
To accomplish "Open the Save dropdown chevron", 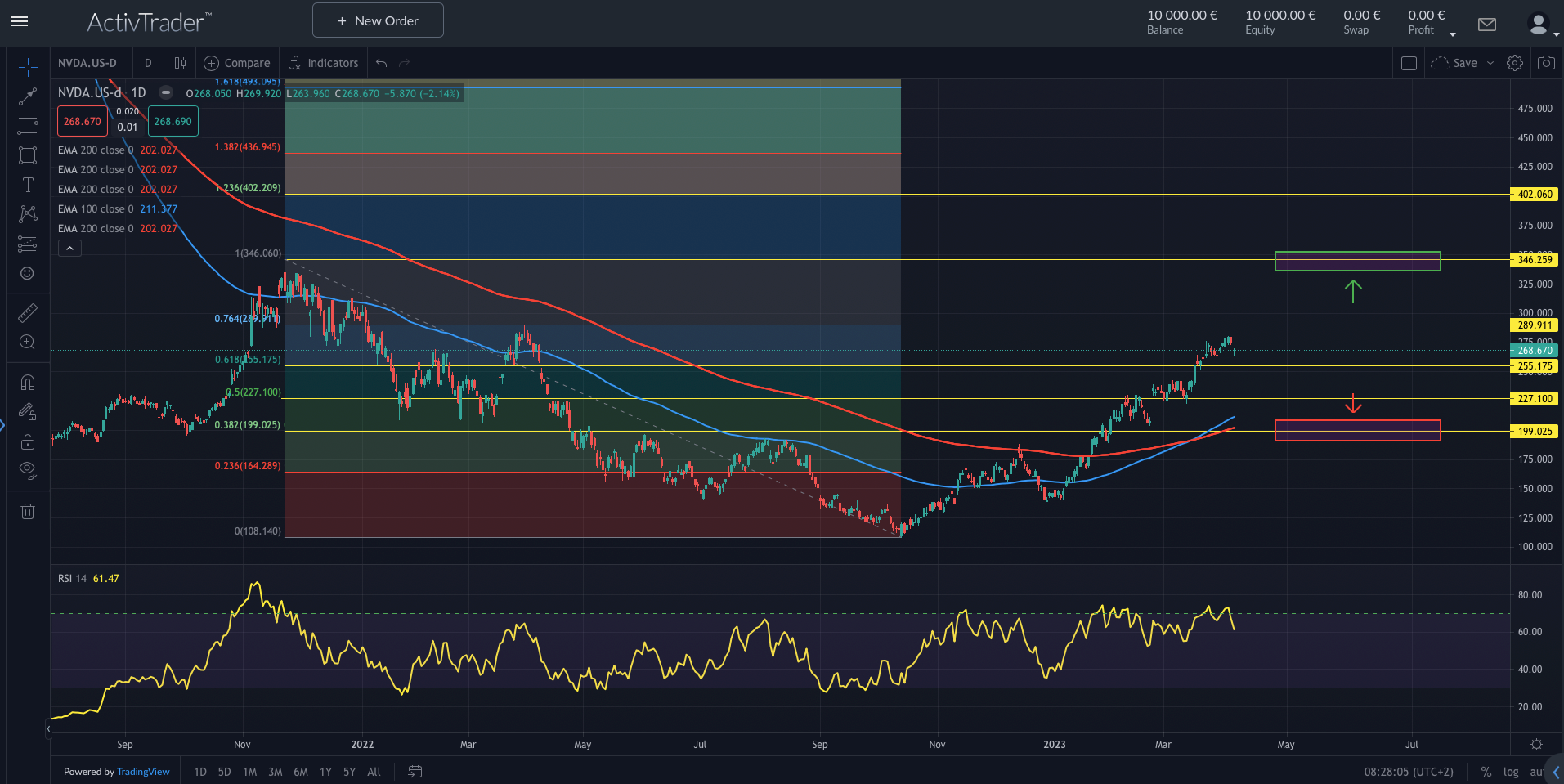I will tap(1488, 62).
